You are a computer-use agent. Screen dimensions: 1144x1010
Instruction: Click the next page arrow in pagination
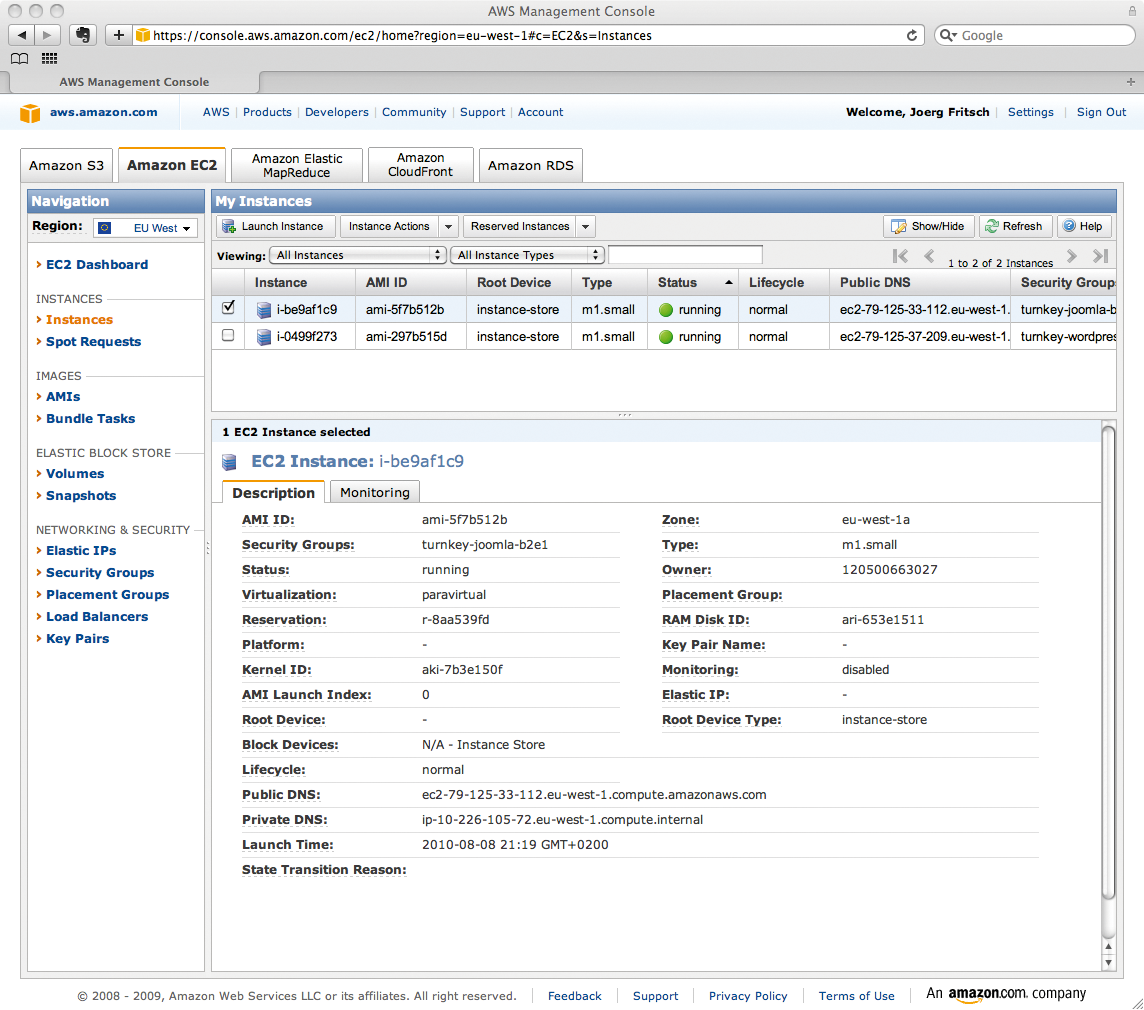(x=1070, y=256)
